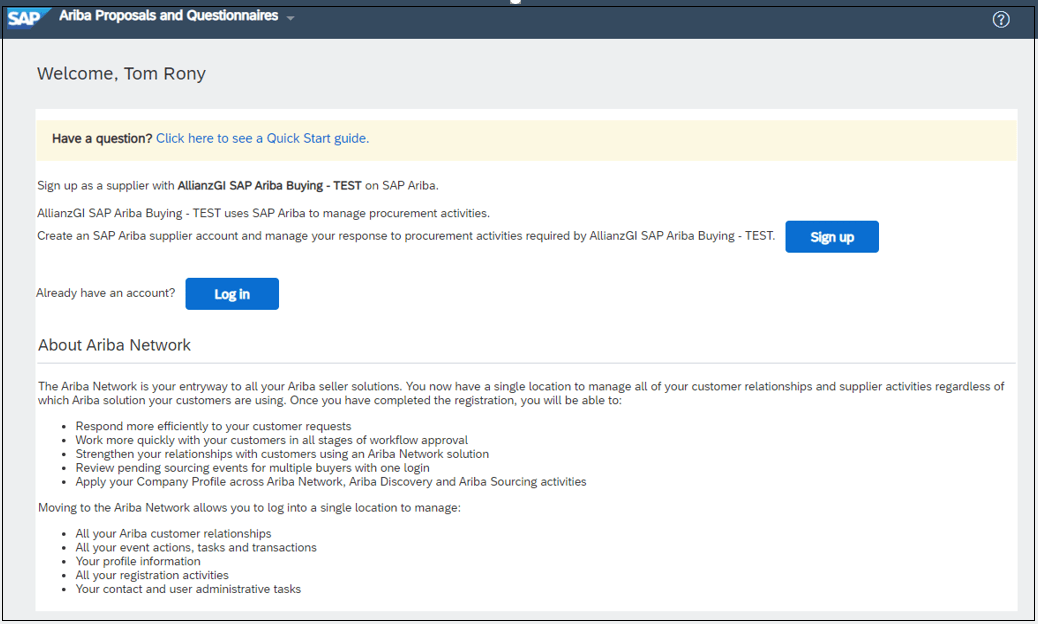Image resolution: width=1038 pixels, height=624 pixels.
Task: Click 'All your event actions, tasks and transactions'
Action: click(196, 547)
